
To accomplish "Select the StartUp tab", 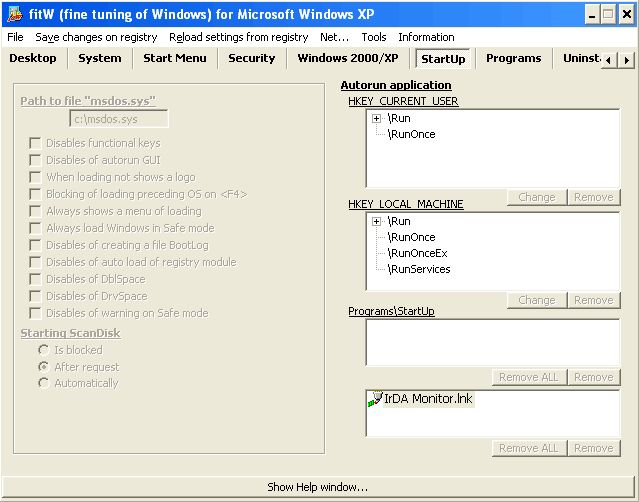I will tap(443, 59).
